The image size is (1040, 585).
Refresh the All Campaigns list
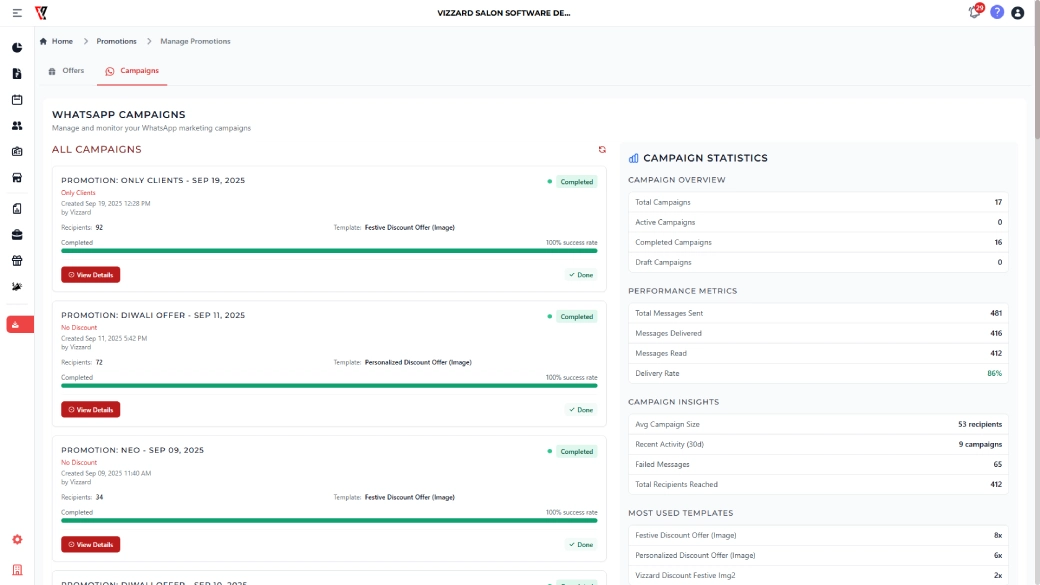(x=602, y=149)
